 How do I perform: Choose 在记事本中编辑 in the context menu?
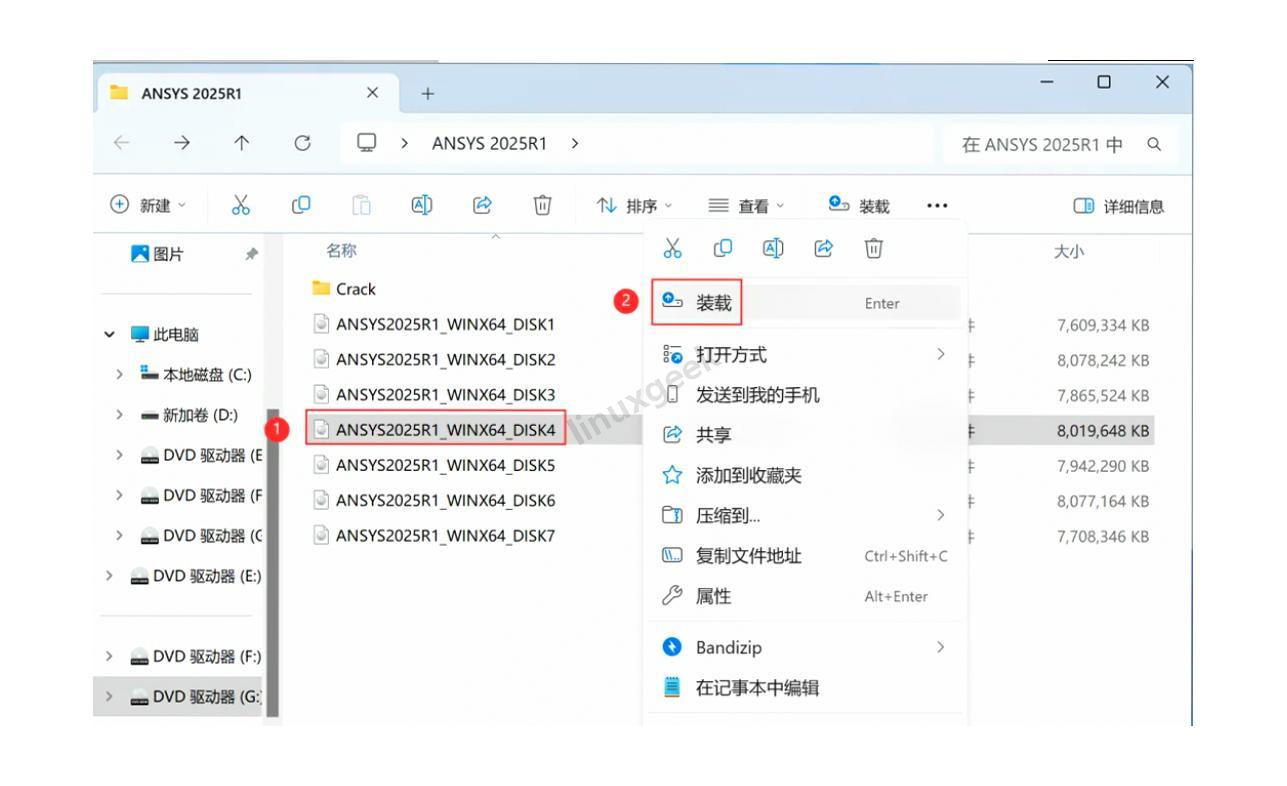(x=806, y=687)
